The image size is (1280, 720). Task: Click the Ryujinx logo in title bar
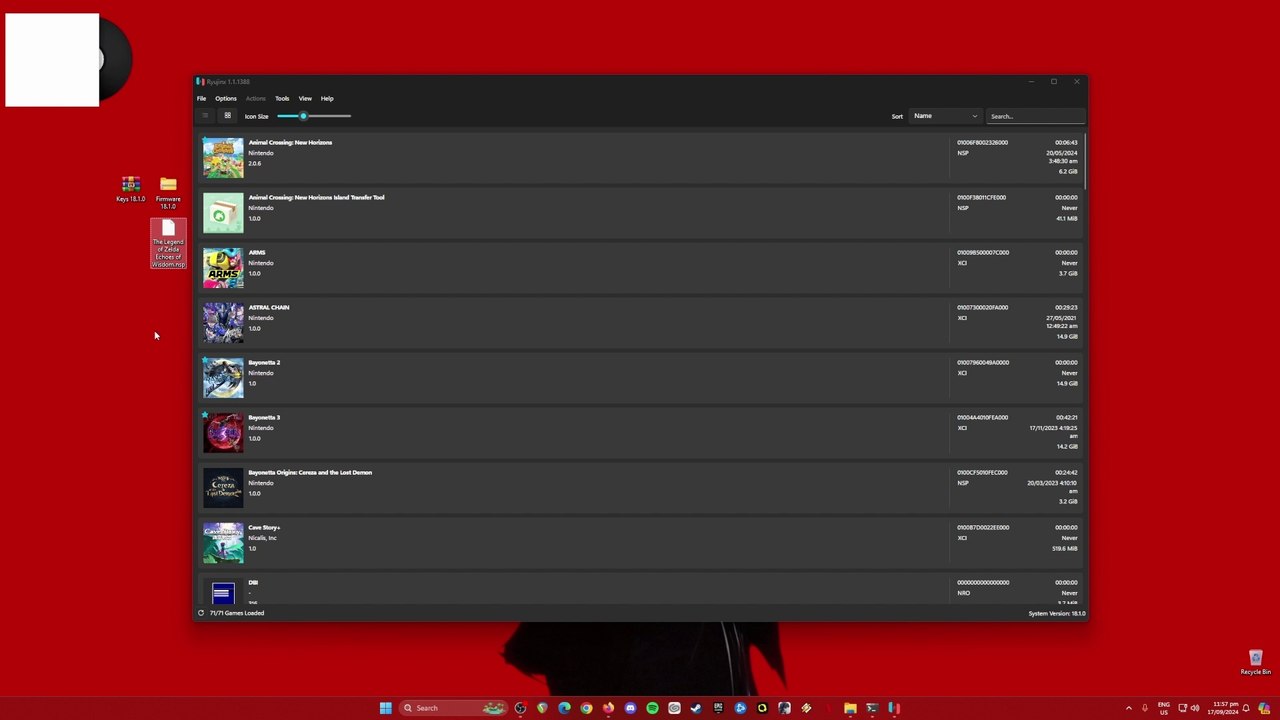coord(200,82)
